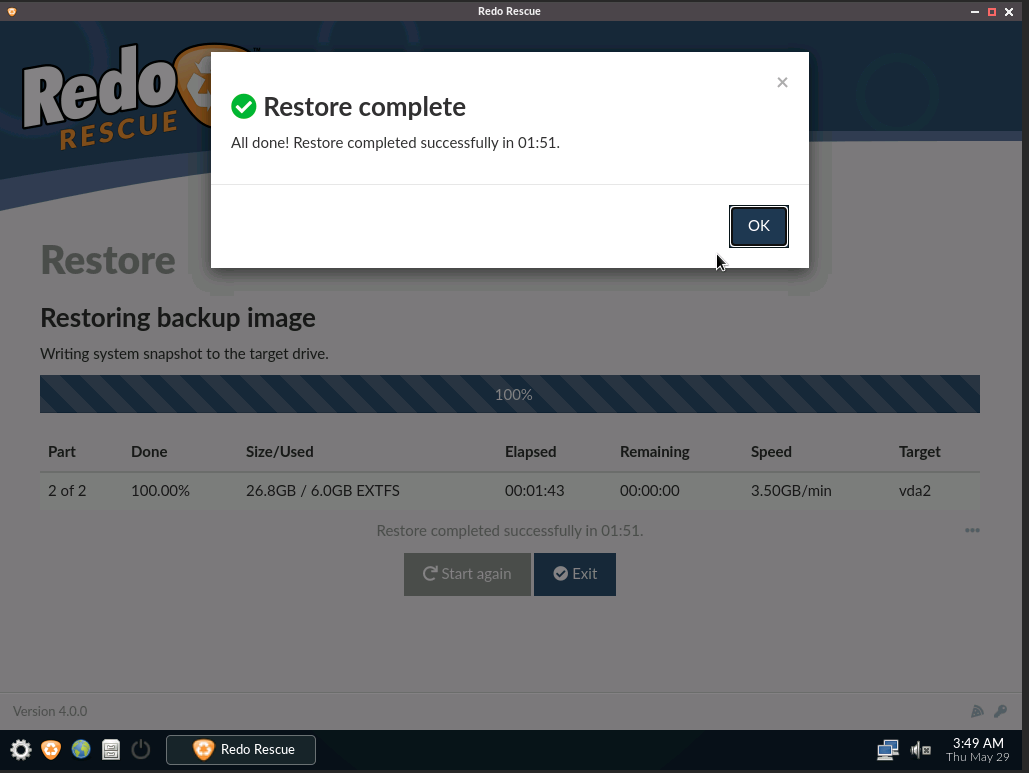Viewport: 1029px width, 773px height.
Task: Select the 00:01:43 elapsed value
Action: (534, 491)
